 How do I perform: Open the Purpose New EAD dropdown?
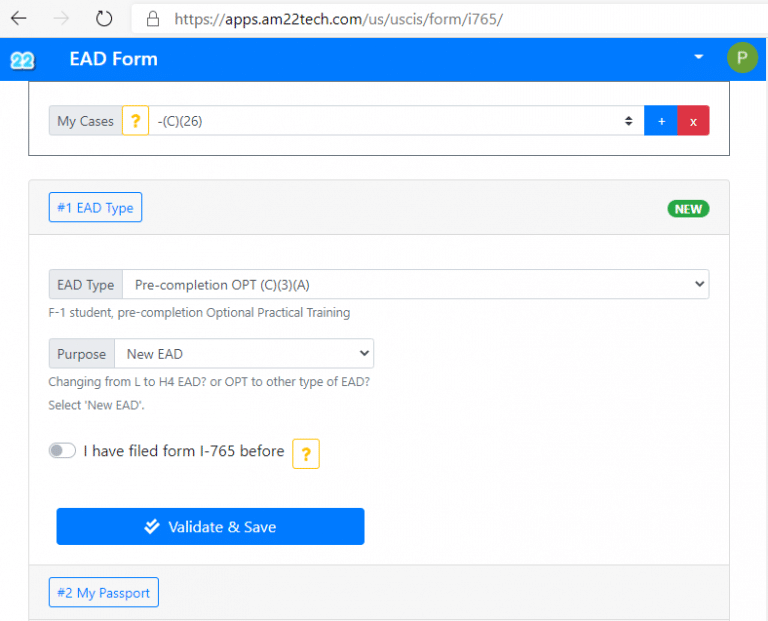click(x=244, y=354)
